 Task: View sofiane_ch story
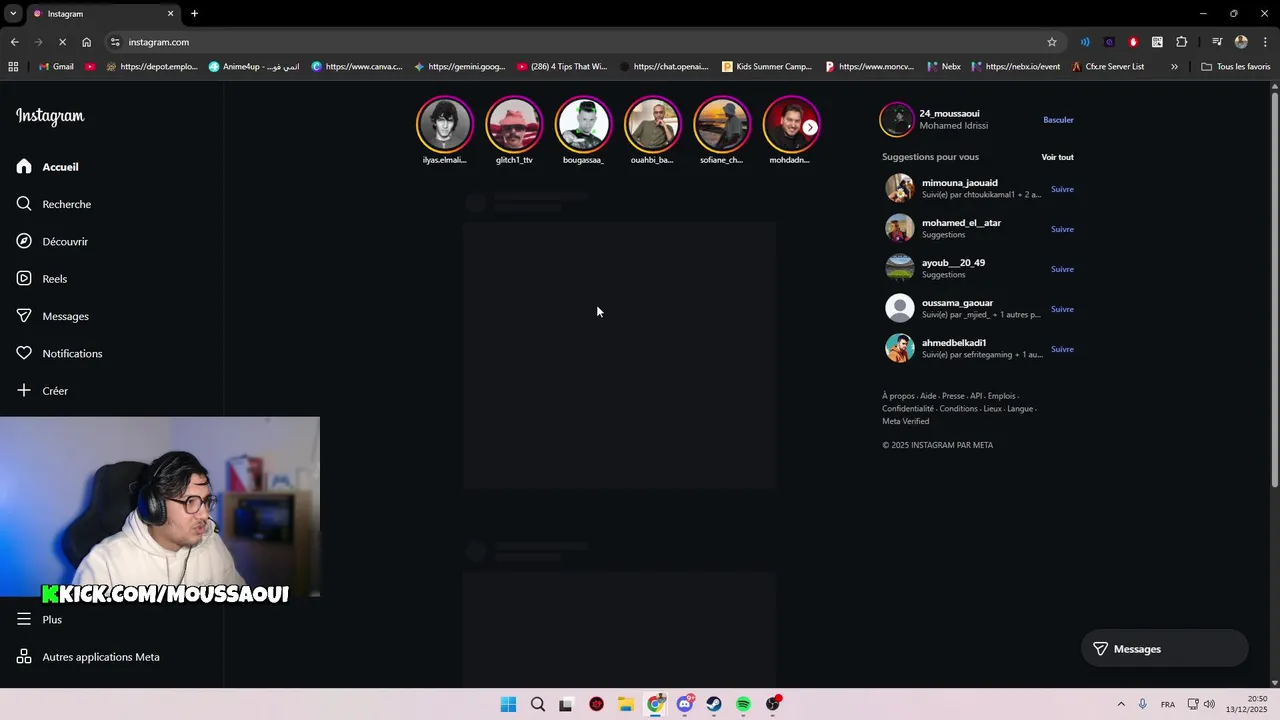pos(721,124)
